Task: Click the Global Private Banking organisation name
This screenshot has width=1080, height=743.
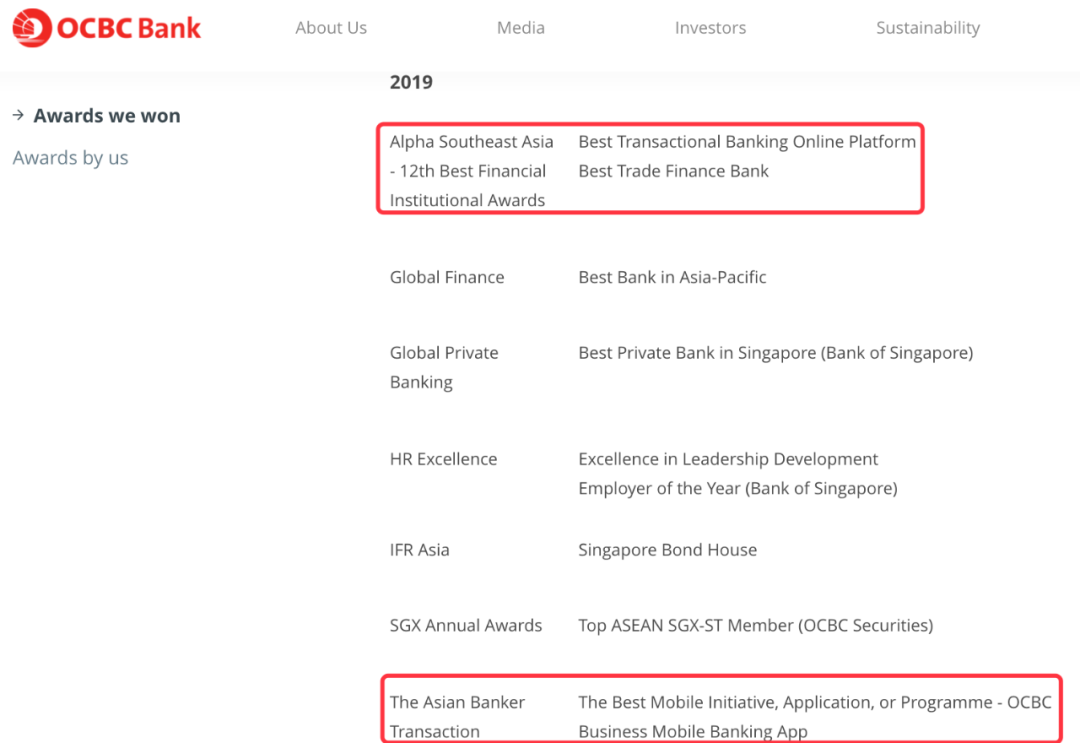Action: pyautogui.click(x=444, y=367)
